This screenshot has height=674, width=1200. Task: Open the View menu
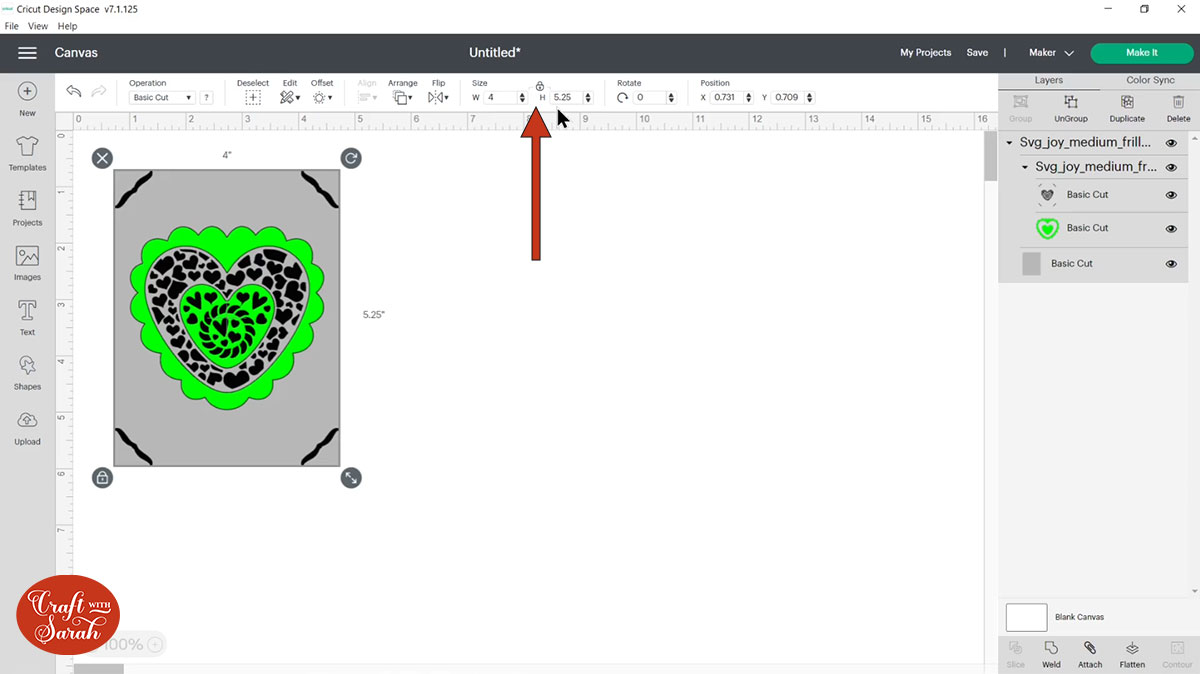click(x=38, y=26)
